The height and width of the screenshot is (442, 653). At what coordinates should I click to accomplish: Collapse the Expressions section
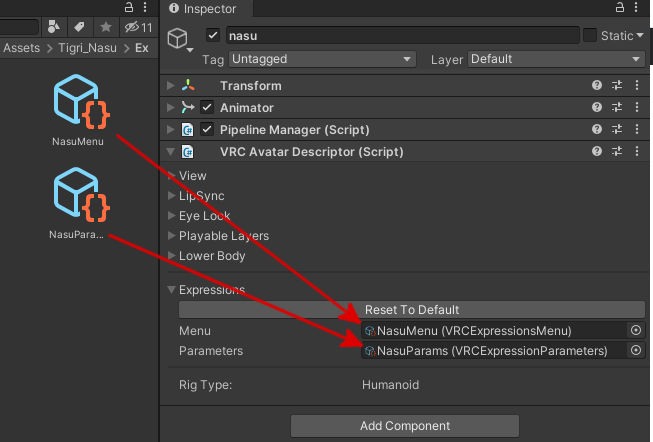point(171,290)
